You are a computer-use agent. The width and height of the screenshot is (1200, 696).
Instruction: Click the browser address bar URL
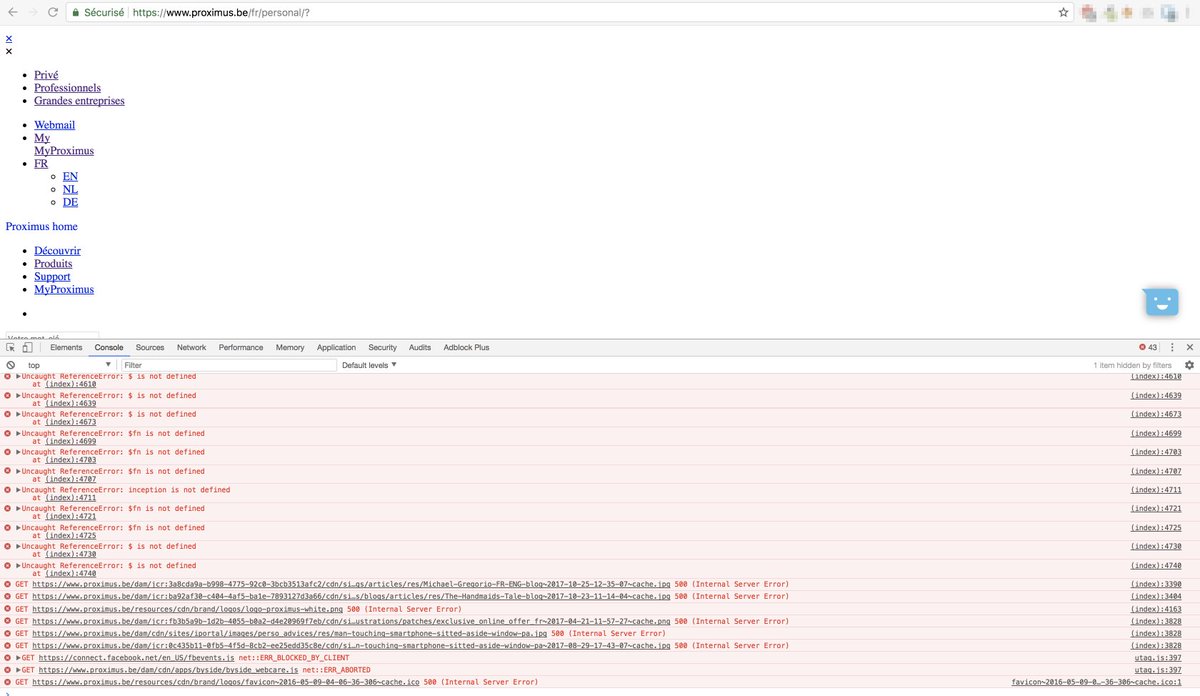tap(221, 13)
